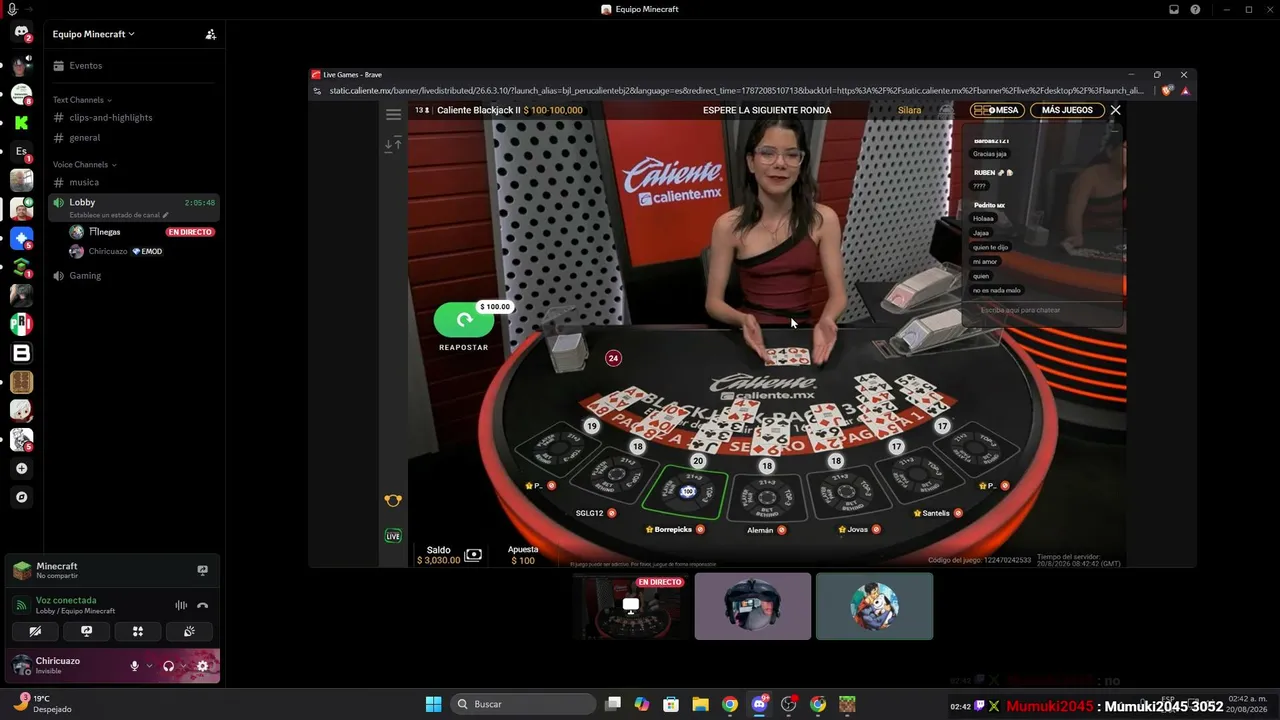Open Discord inbox icon in title bar
Viewport: 1280px width, 720px height.
(1174, 9)
